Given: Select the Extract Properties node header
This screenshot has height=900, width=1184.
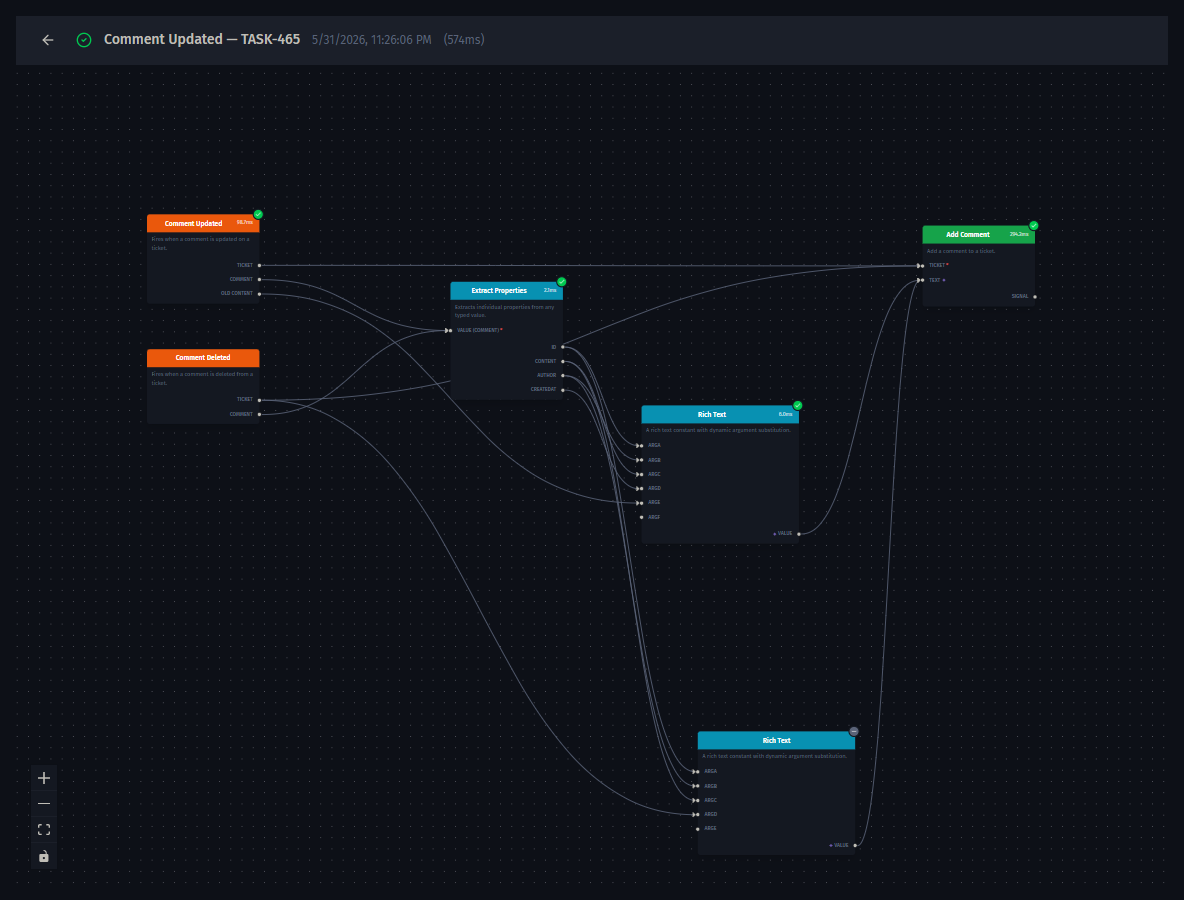Looking at the screenshot, I should point(506,291).
